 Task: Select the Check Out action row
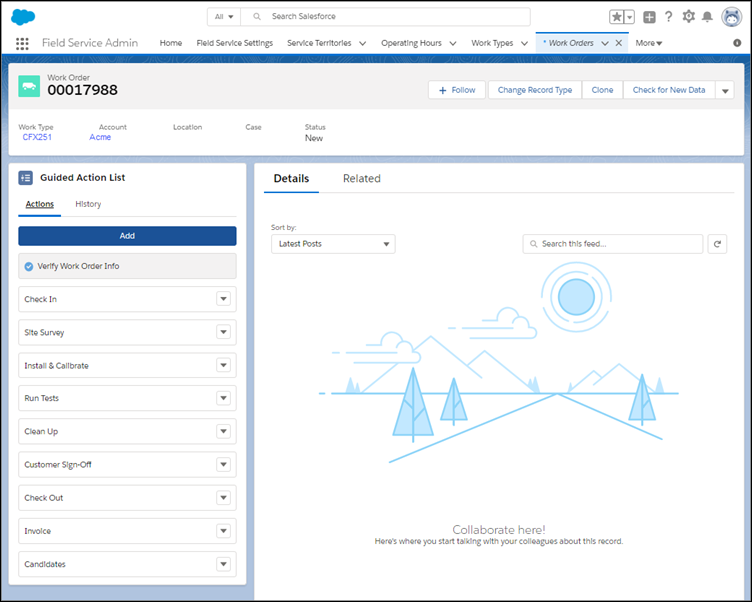[127, 497]
